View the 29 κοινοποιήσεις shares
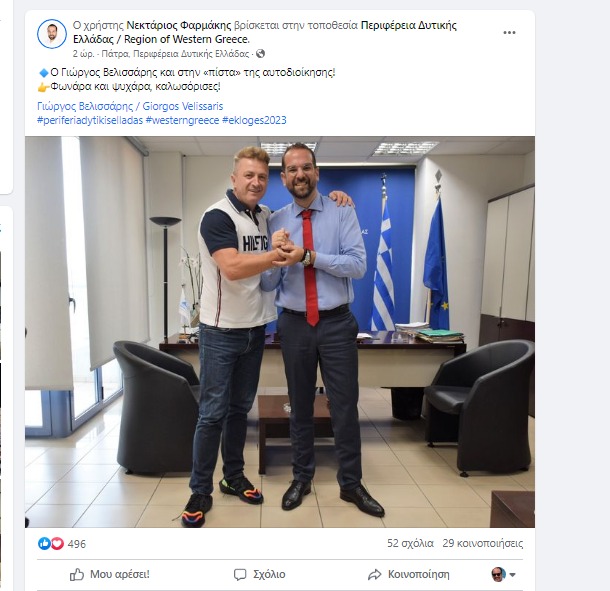This screenshot has height=591, width=610. (482, 543)
